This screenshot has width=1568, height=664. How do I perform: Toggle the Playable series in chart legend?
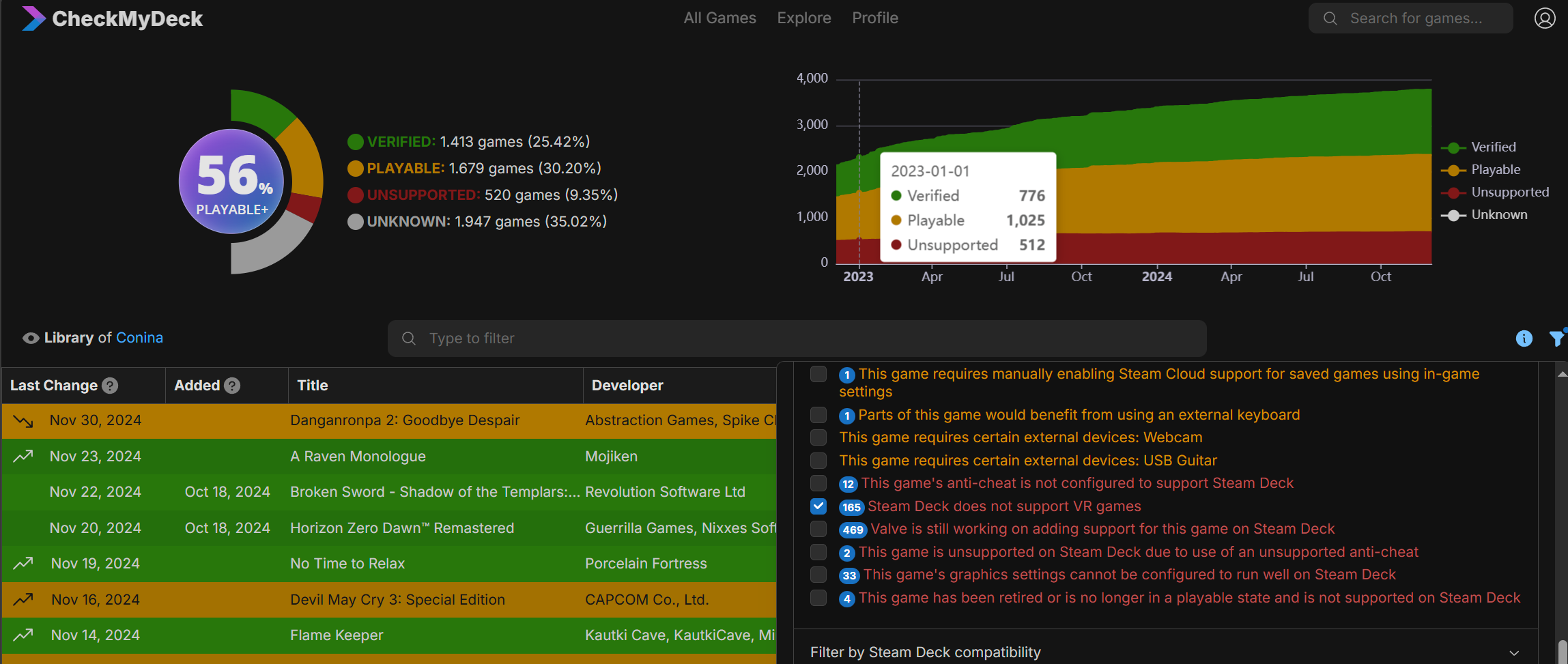[1481, 170]
